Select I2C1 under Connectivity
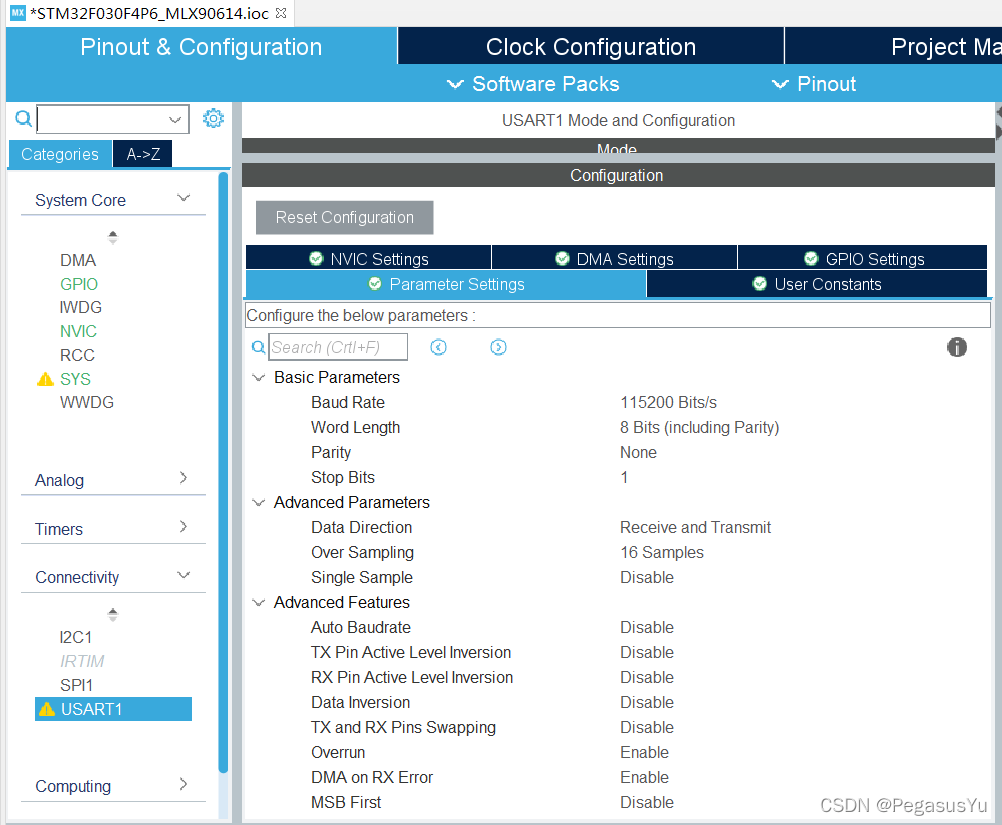This screenshot has height=825, width=1002. [x=76, y=637]
